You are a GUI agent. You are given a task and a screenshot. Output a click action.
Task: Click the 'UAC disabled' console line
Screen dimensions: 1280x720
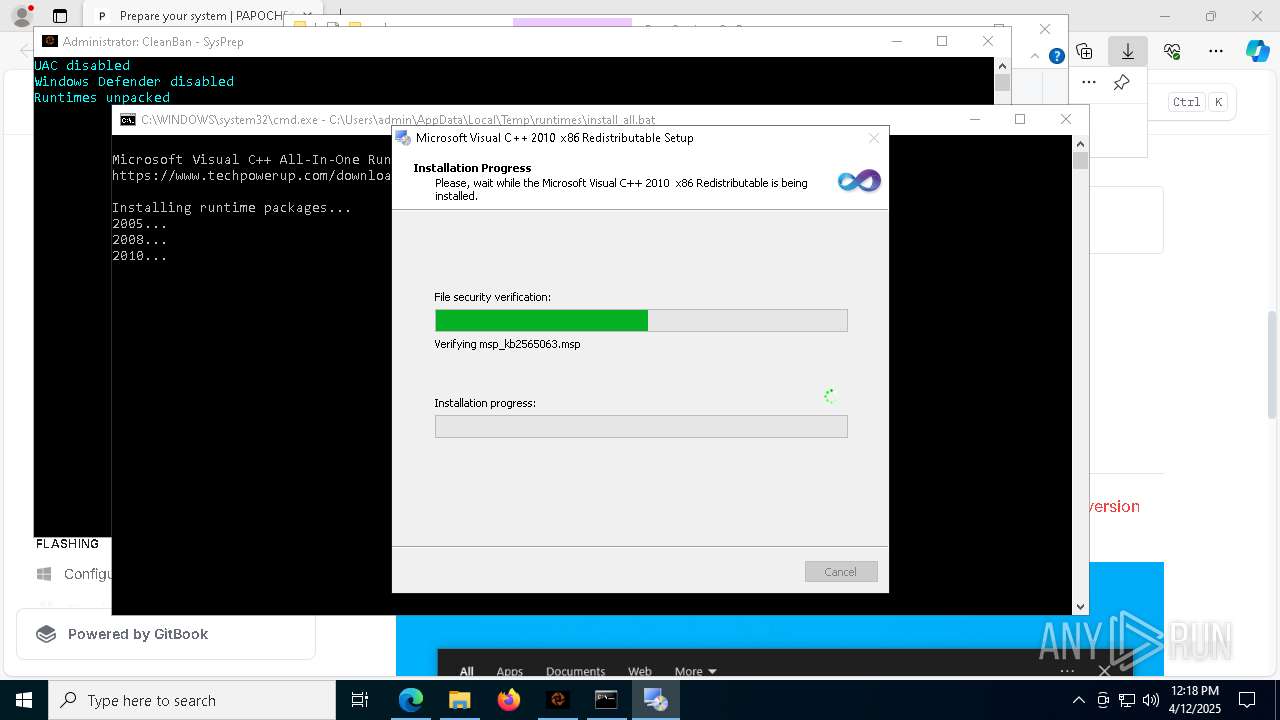[82, 65]
